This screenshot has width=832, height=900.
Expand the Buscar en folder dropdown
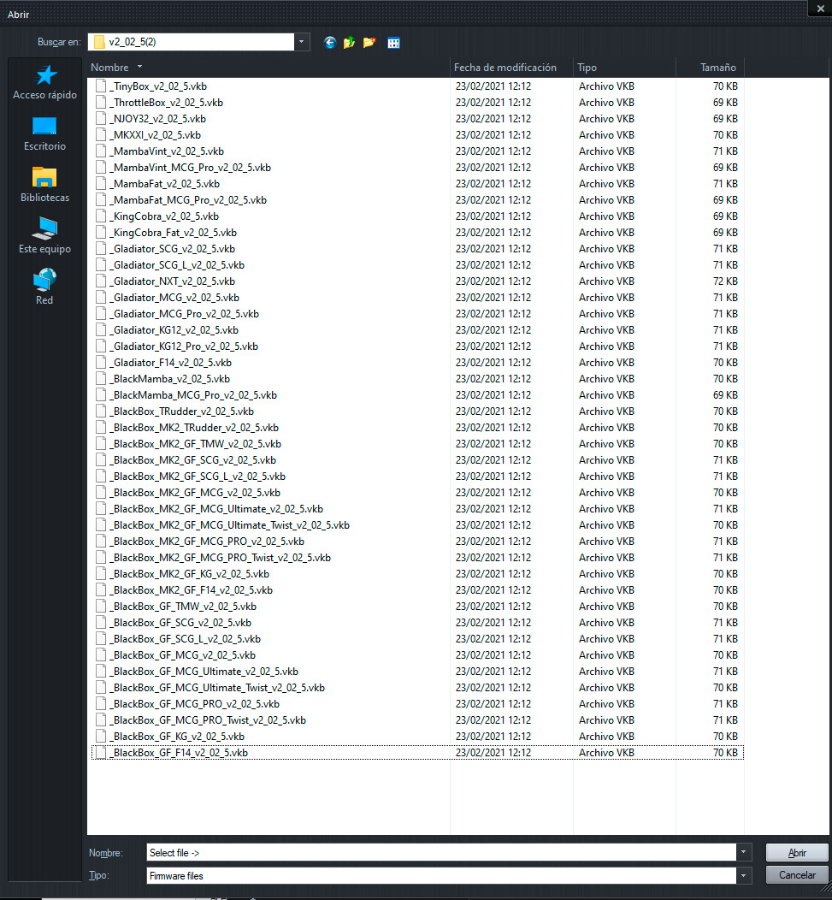tap(302, 42)
